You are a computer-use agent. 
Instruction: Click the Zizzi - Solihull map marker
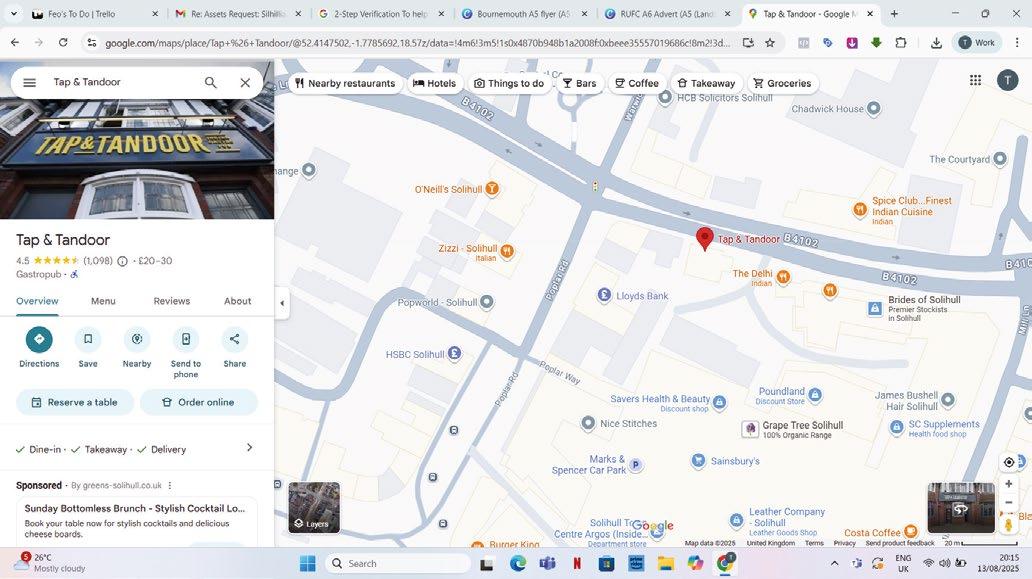pyautogui.click(x=507, y=251)
